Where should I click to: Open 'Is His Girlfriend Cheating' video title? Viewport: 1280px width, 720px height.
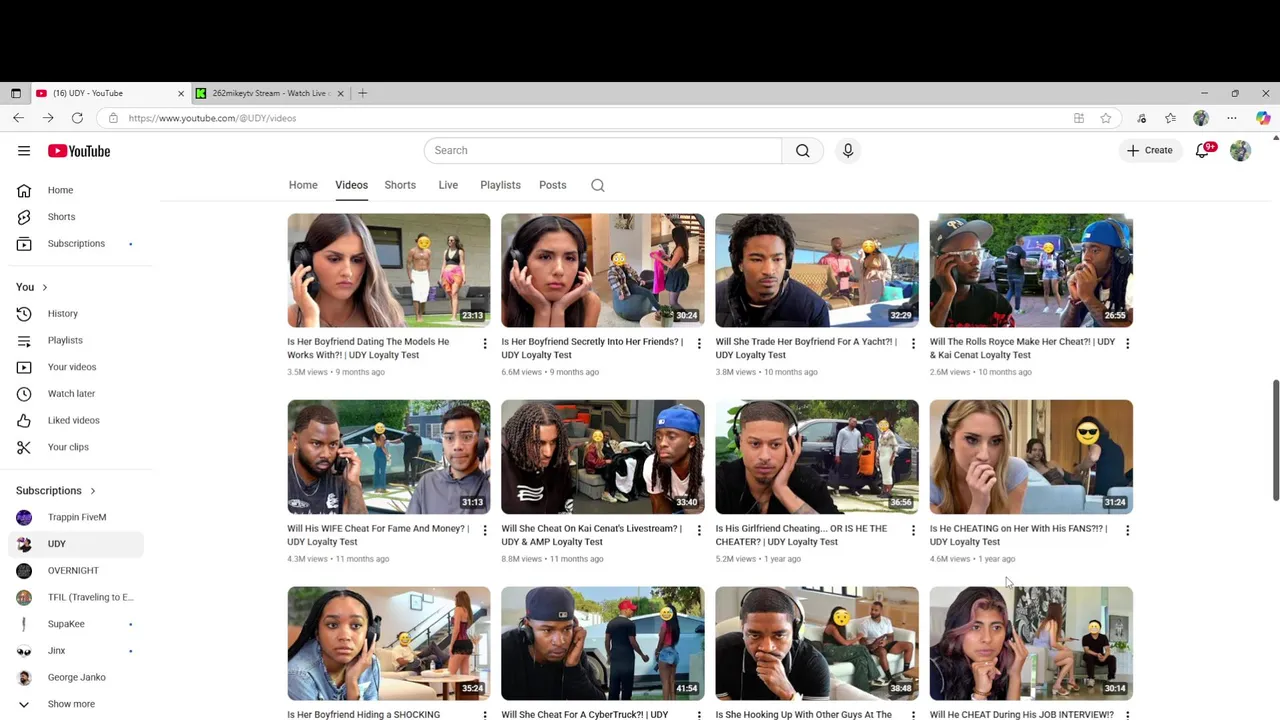coord(802,535)
